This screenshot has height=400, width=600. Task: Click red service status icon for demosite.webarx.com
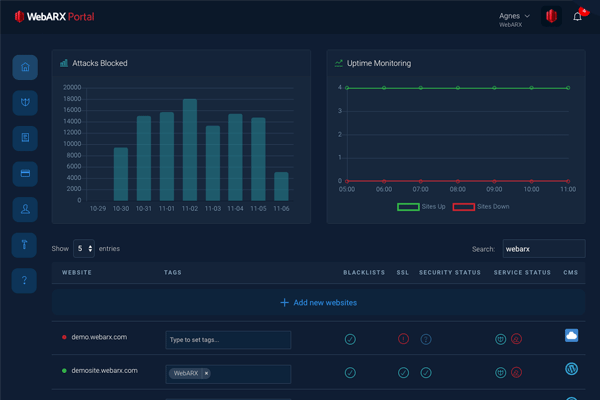pos(516,372)
